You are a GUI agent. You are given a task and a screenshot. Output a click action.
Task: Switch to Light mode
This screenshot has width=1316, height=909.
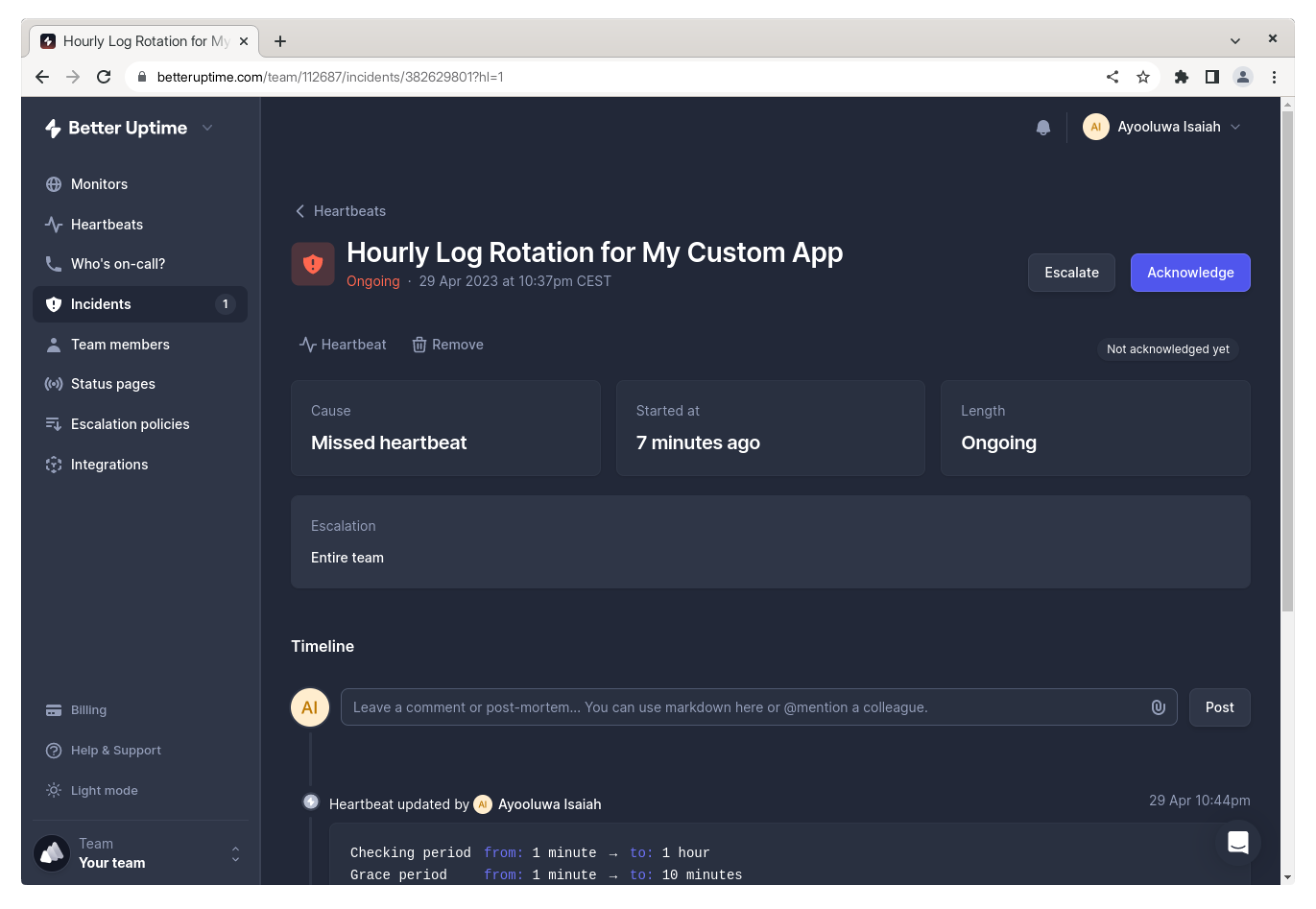104,790
